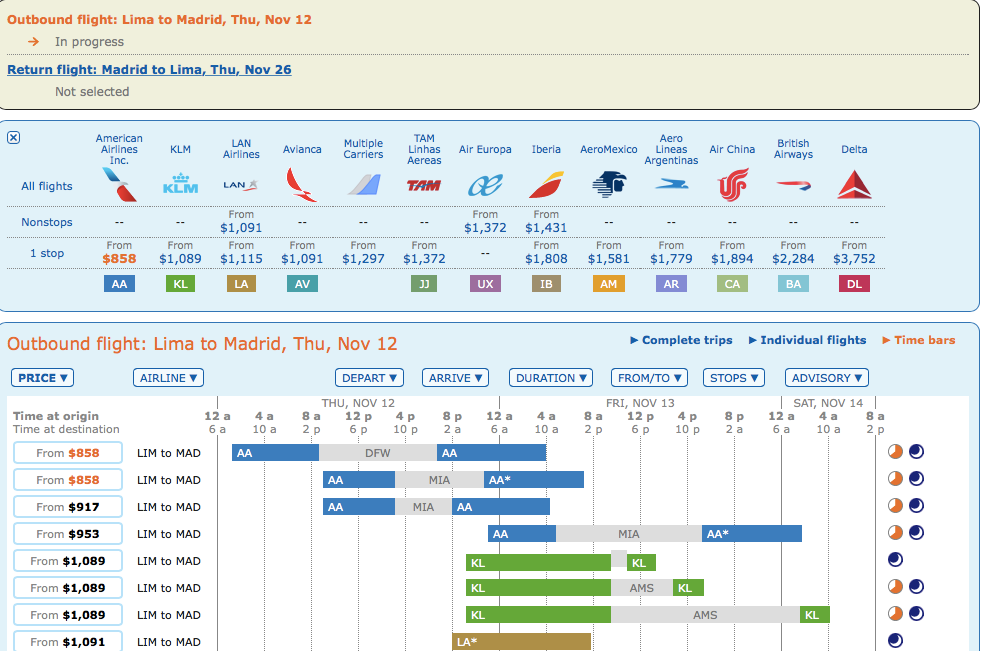Select the From $917 fare button
981x651 pixels.
point(68,507)
